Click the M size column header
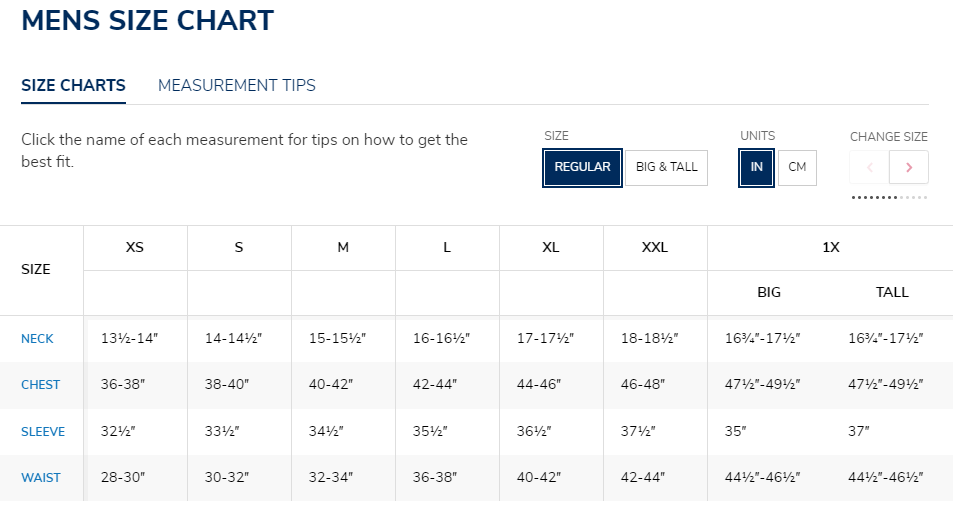 [343, 247]
